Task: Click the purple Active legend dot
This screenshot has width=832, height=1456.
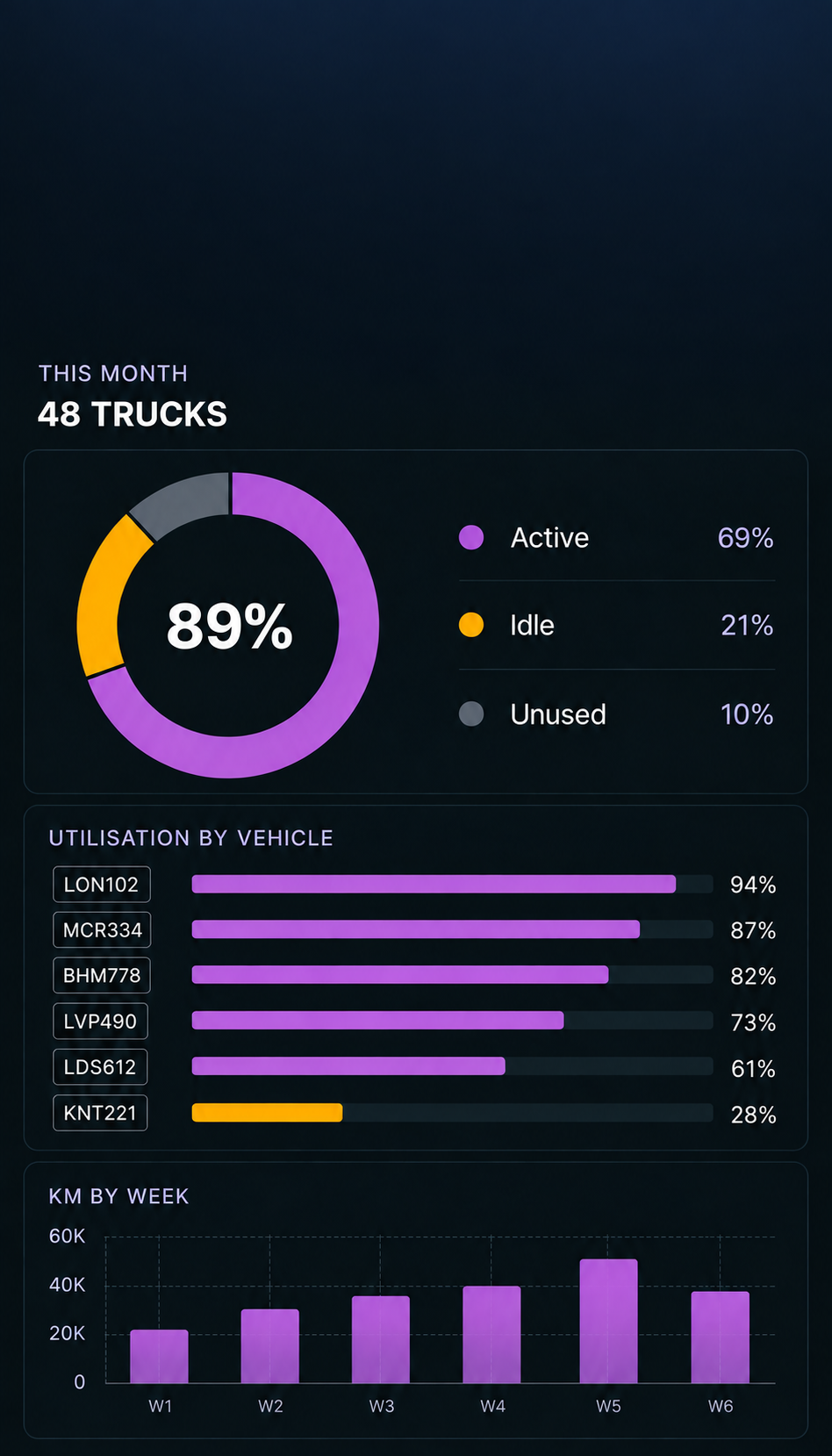Action: pyautogui.click(x=471, y=537)
